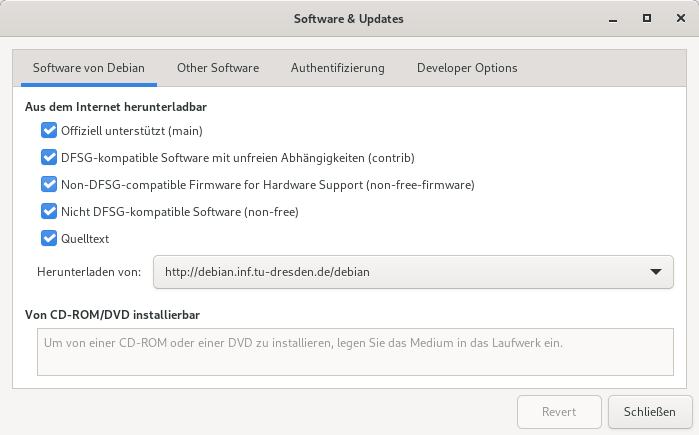Open the Authentifizierung tab

[337, 68]
